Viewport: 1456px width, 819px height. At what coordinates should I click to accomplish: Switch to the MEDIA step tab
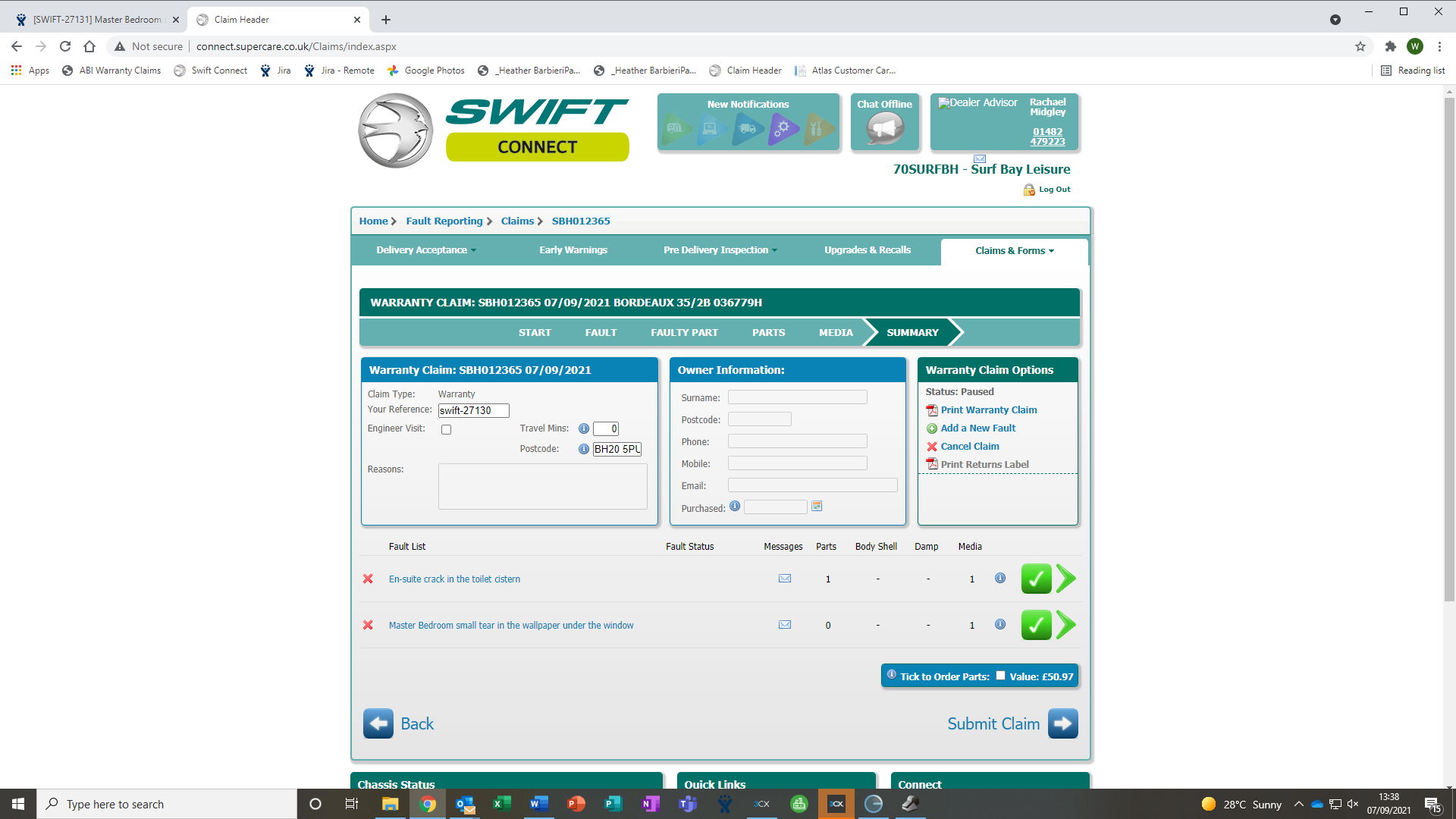click(x=836, y=332)
